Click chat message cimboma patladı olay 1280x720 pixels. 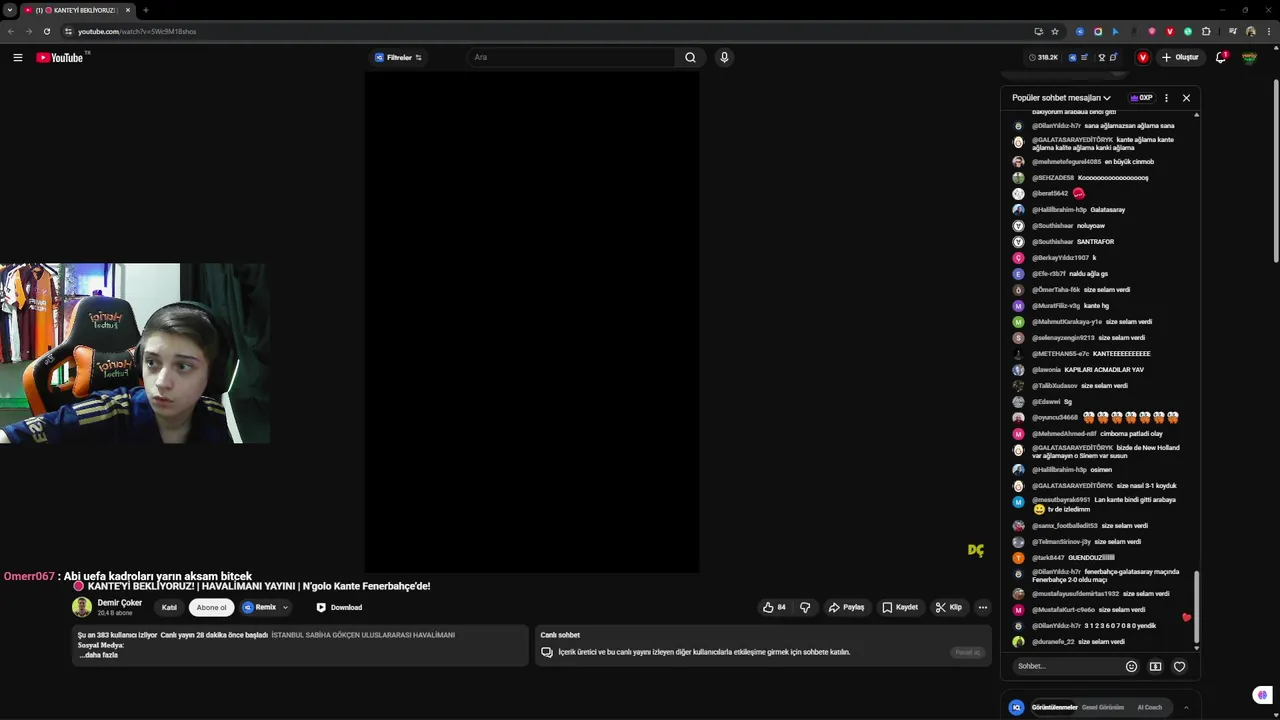click(x=1131, y=434)
